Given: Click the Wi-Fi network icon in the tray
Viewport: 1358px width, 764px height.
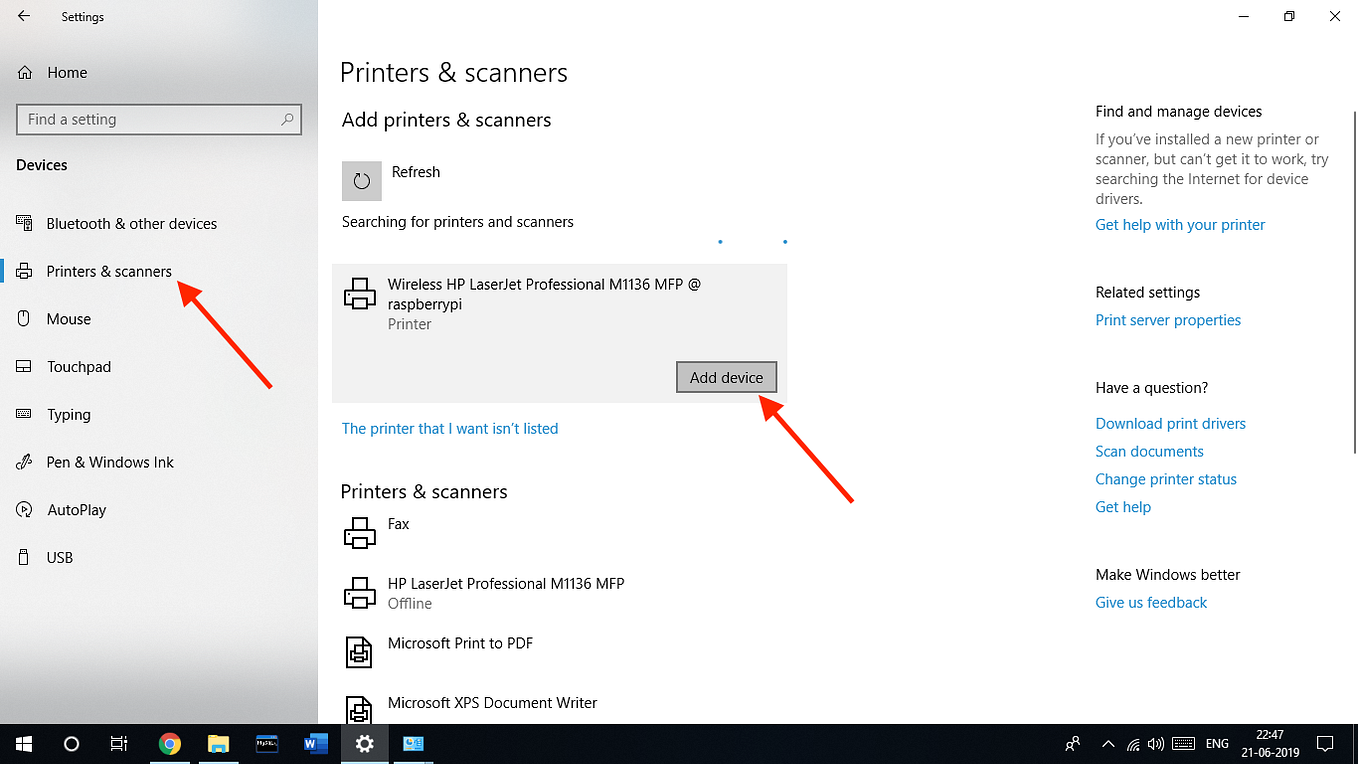Looking at the screenshot, I should (1133, 744).
